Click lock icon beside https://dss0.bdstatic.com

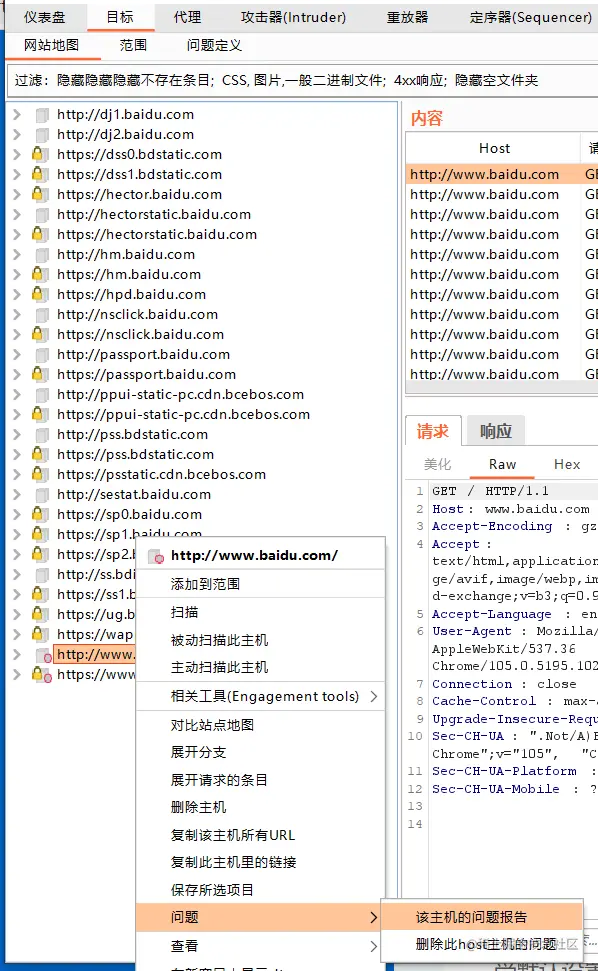(39, 154)
